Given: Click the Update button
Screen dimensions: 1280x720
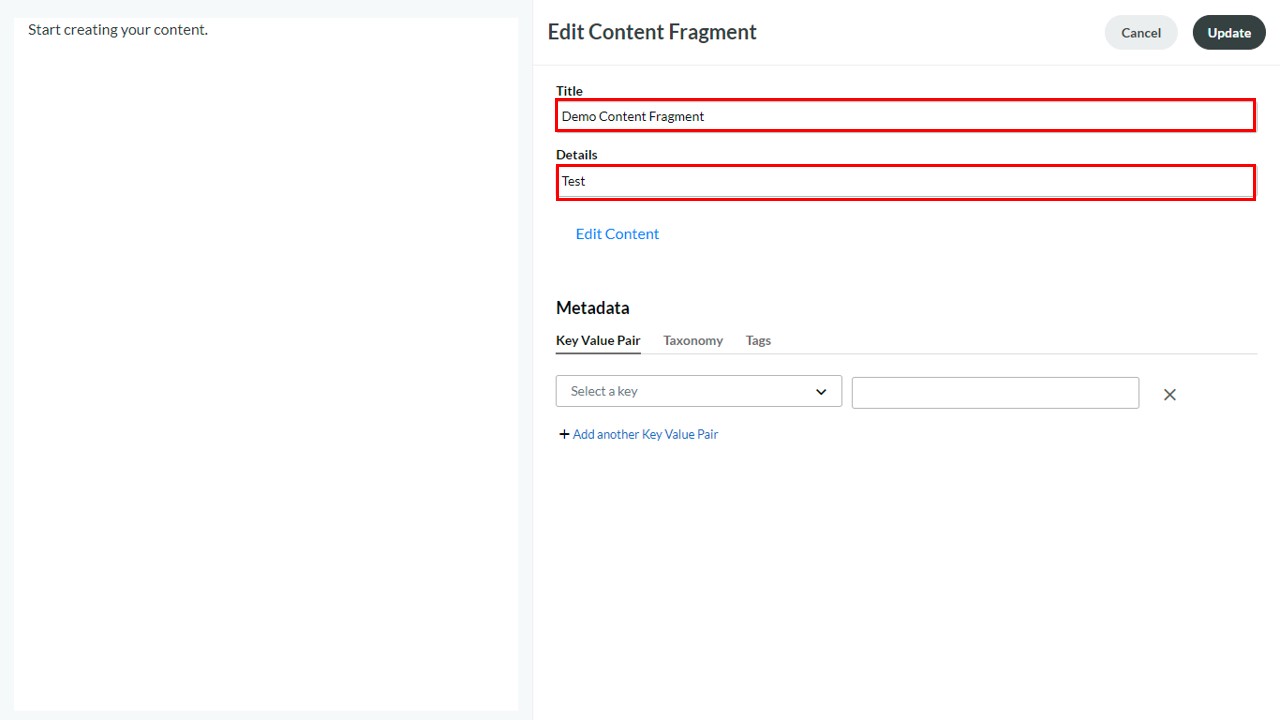Looking at the screenshot, I should (1229, 32).
